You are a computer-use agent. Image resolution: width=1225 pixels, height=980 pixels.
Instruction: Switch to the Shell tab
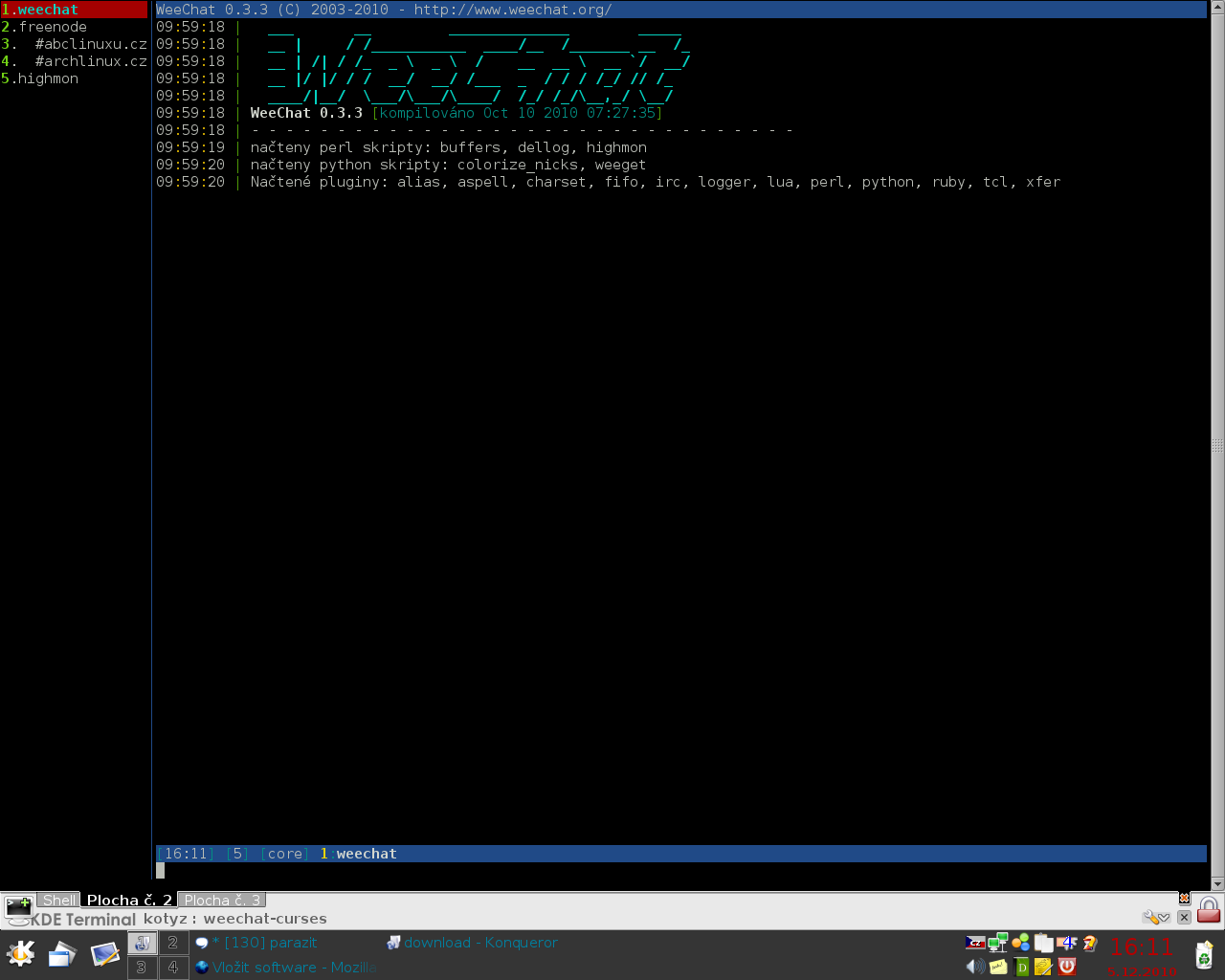58,900
